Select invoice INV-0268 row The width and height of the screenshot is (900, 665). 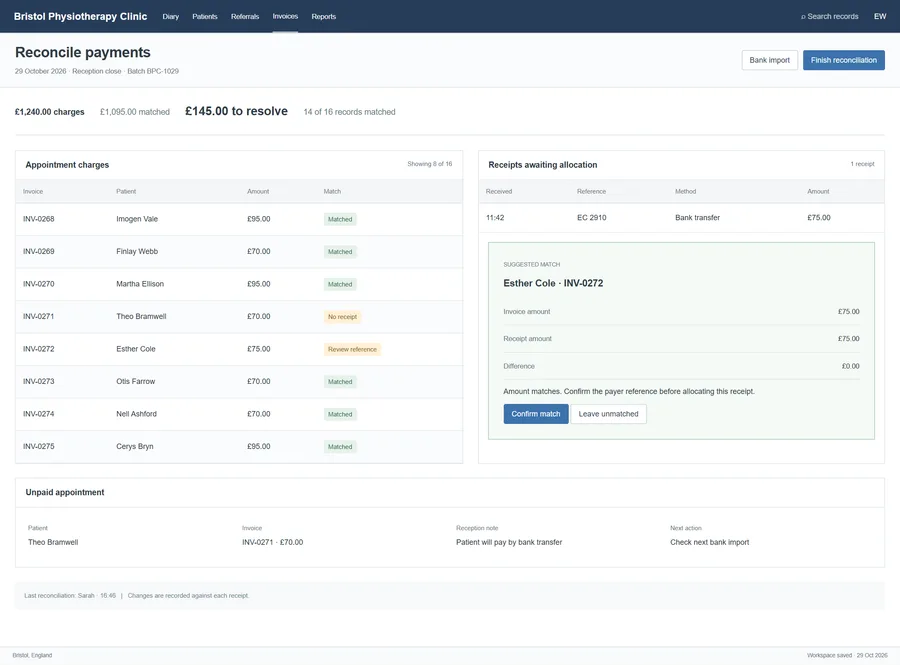239,219
